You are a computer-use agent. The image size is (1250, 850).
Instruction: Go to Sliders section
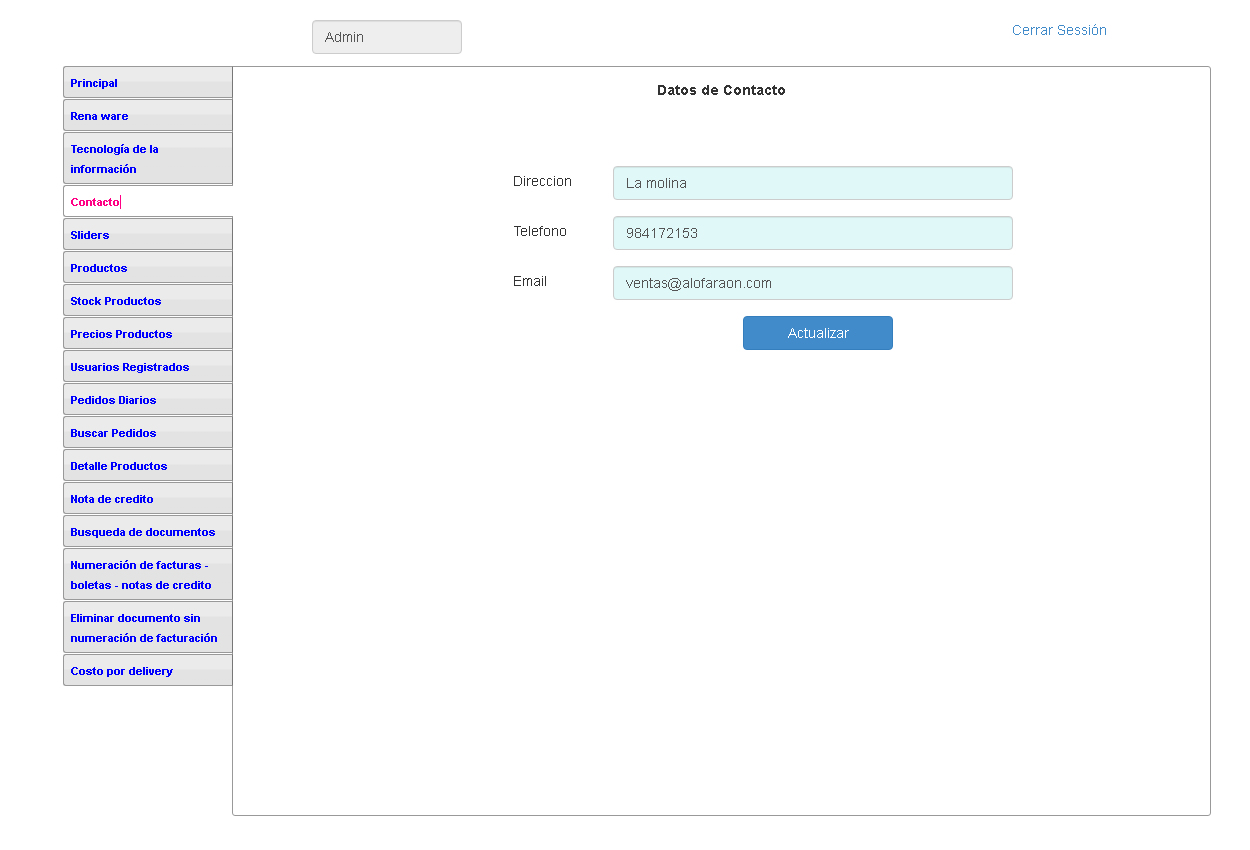(90, 235)
